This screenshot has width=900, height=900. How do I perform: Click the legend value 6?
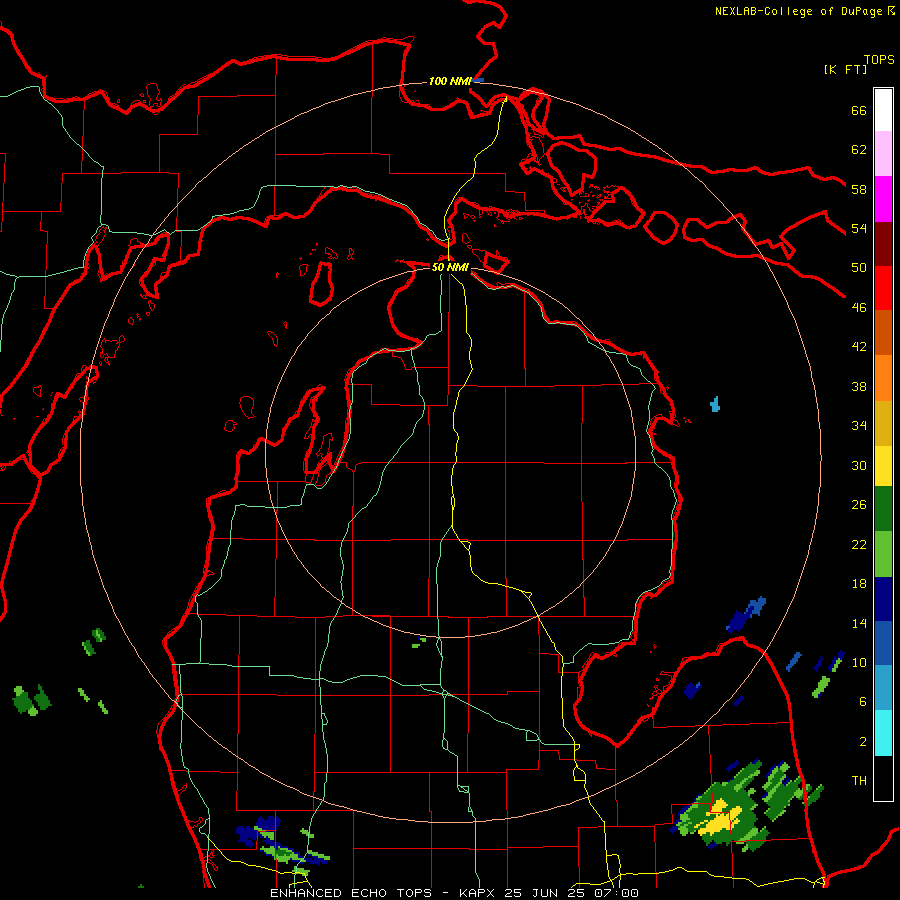tap(862, 701)
